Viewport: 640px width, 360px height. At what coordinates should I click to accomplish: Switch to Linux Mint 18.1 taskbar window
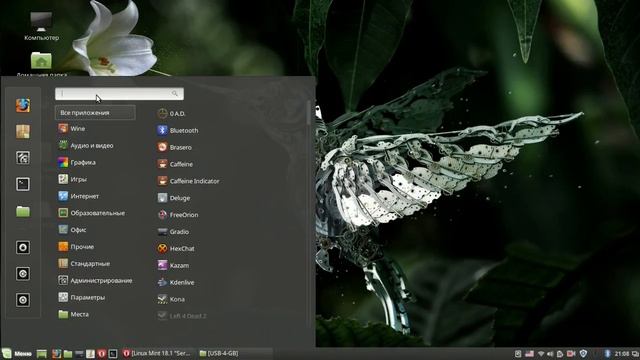tap(158, 353)
